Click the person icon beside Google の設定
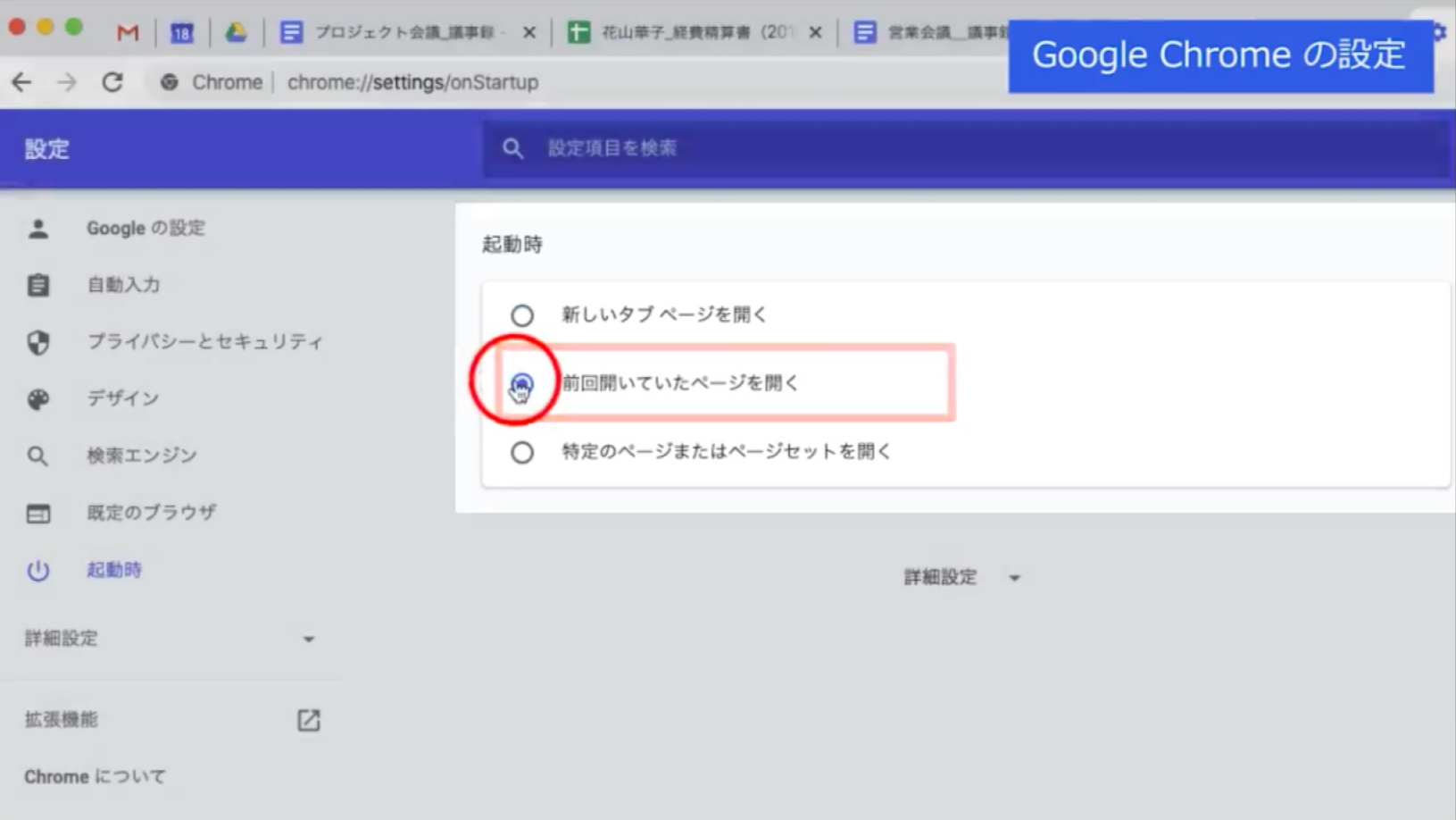Viewport: 1456px width, 820px height. 38,229
